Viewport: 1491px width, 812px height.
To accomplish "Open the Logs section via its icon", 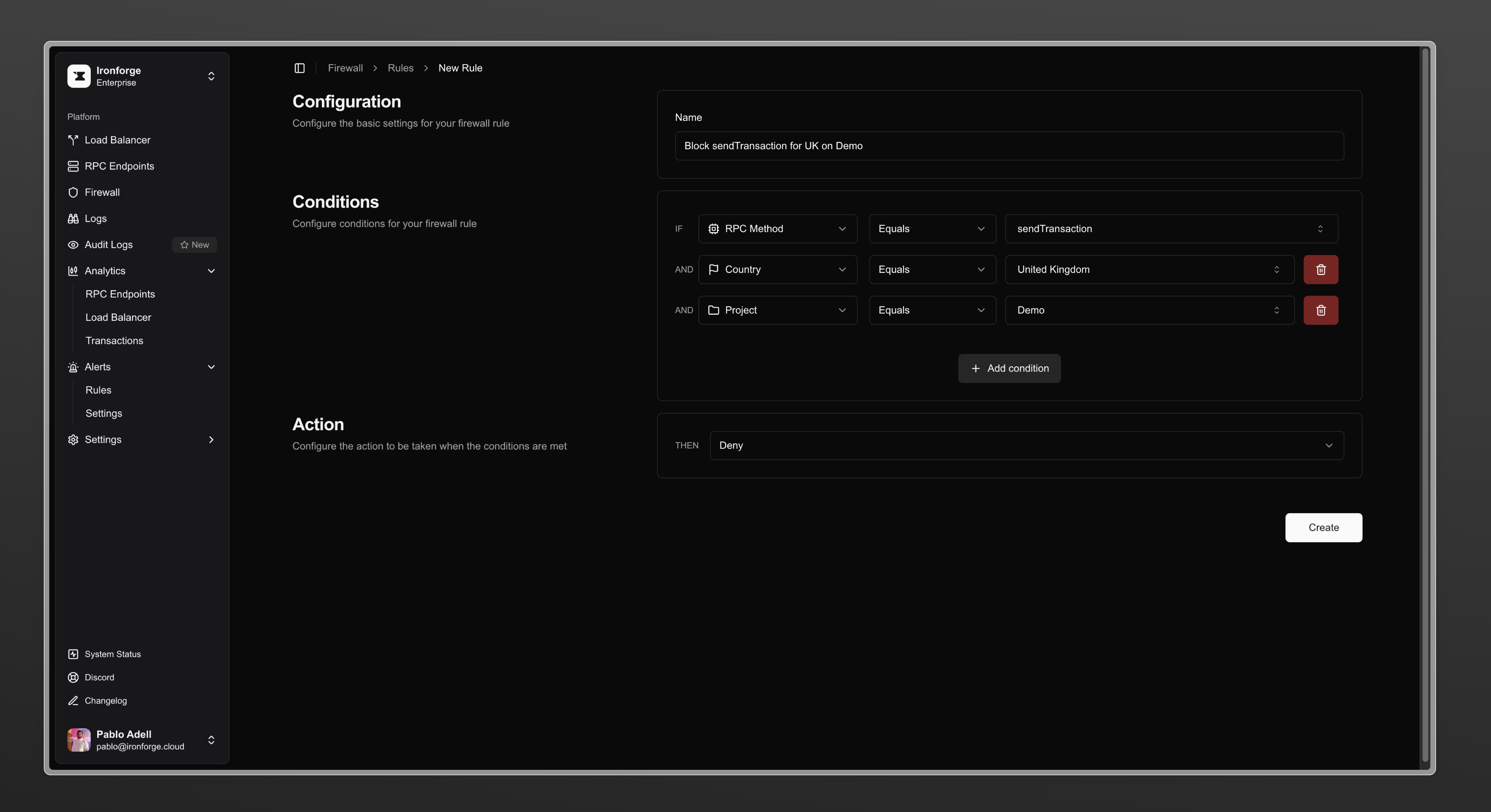I will pos(73,219).
